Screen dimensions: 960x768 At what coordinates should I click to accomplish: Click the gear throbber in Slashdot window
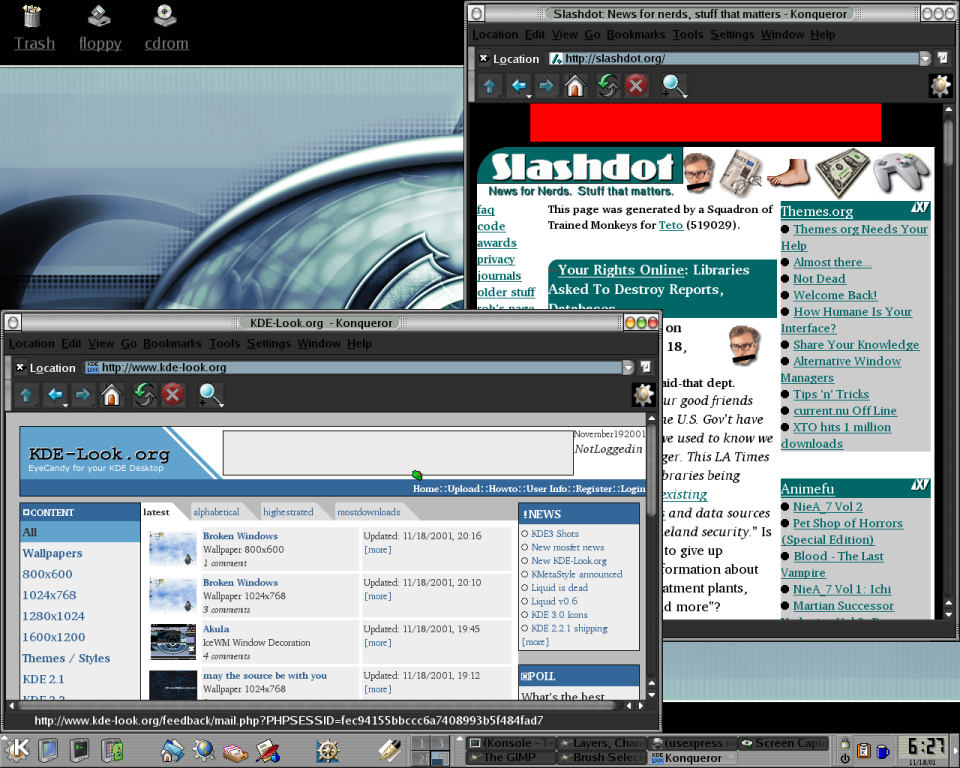point(940,86)
